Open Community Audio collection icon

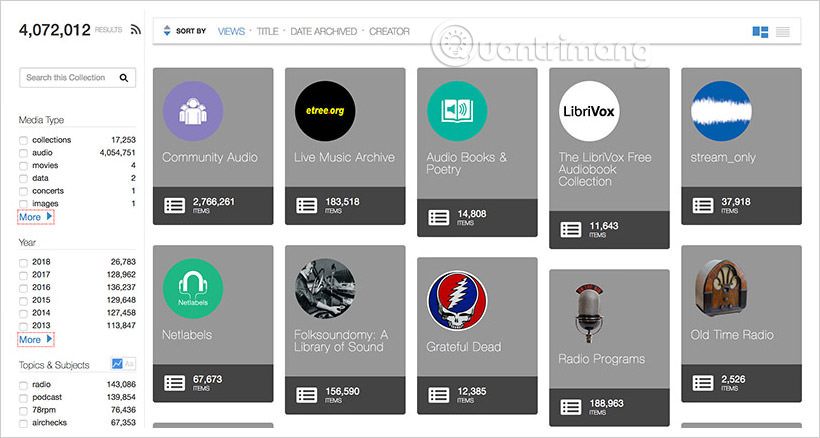(193, 111)
